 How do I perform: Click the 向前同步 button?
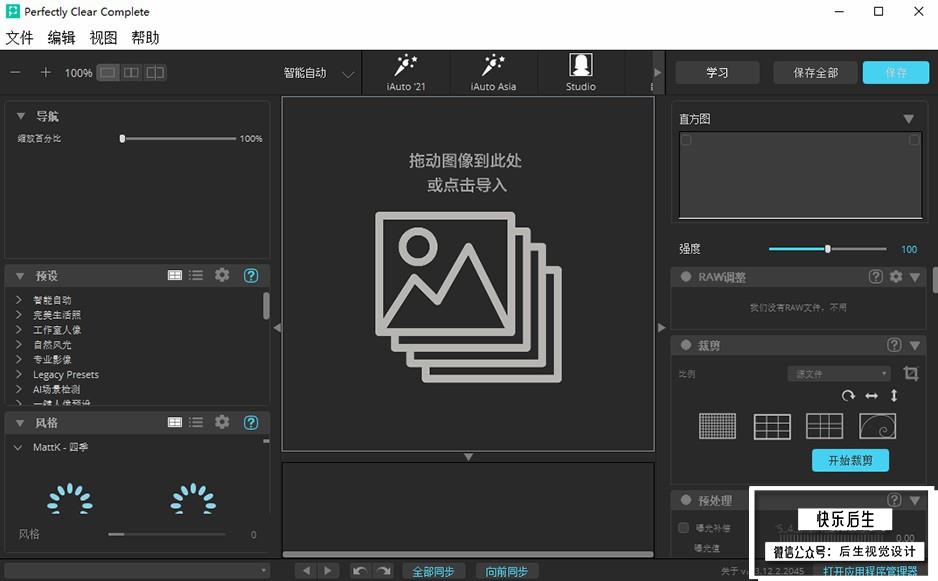[x=507, y=571]
